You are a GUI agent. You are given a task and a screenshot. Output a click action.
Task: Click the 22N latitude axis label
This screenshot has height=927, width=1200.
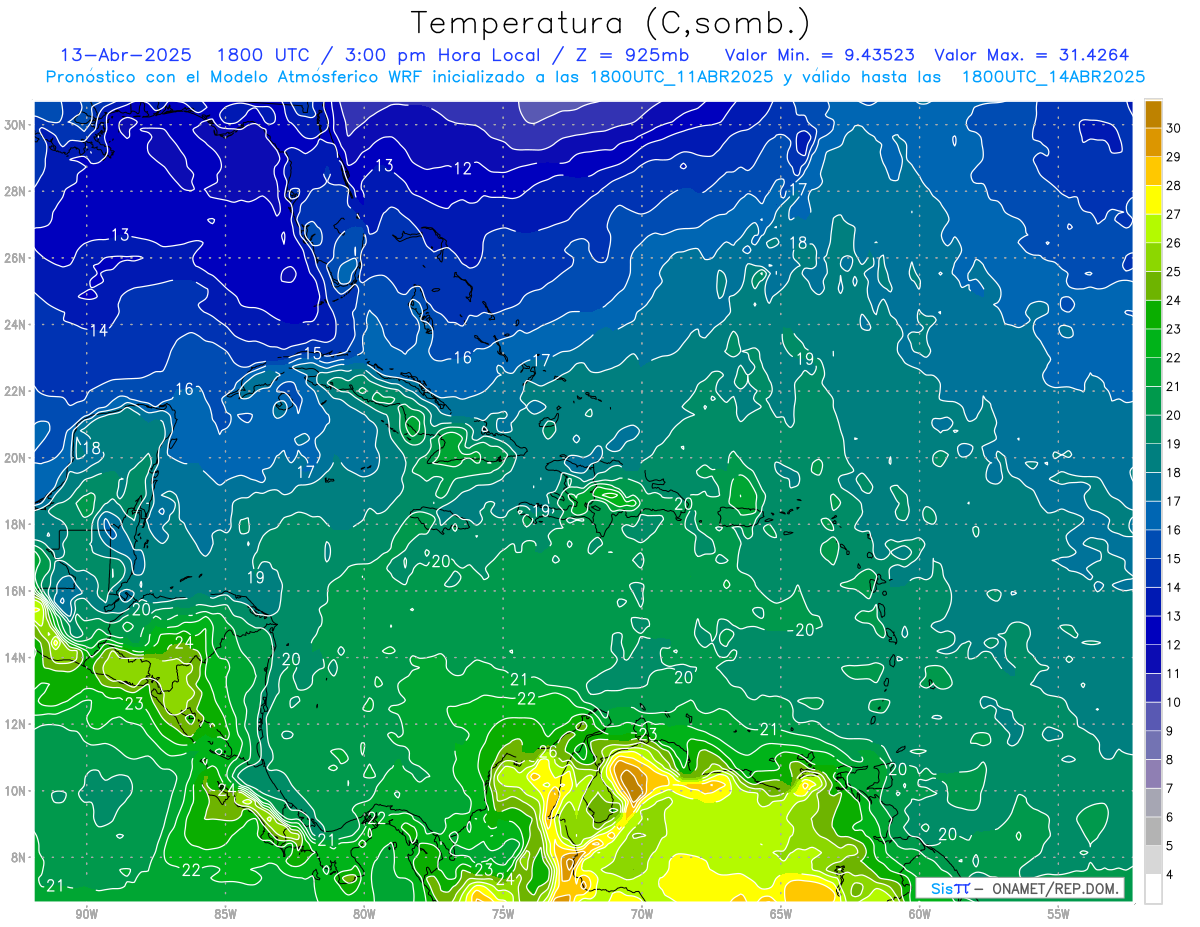coord(14,391)
